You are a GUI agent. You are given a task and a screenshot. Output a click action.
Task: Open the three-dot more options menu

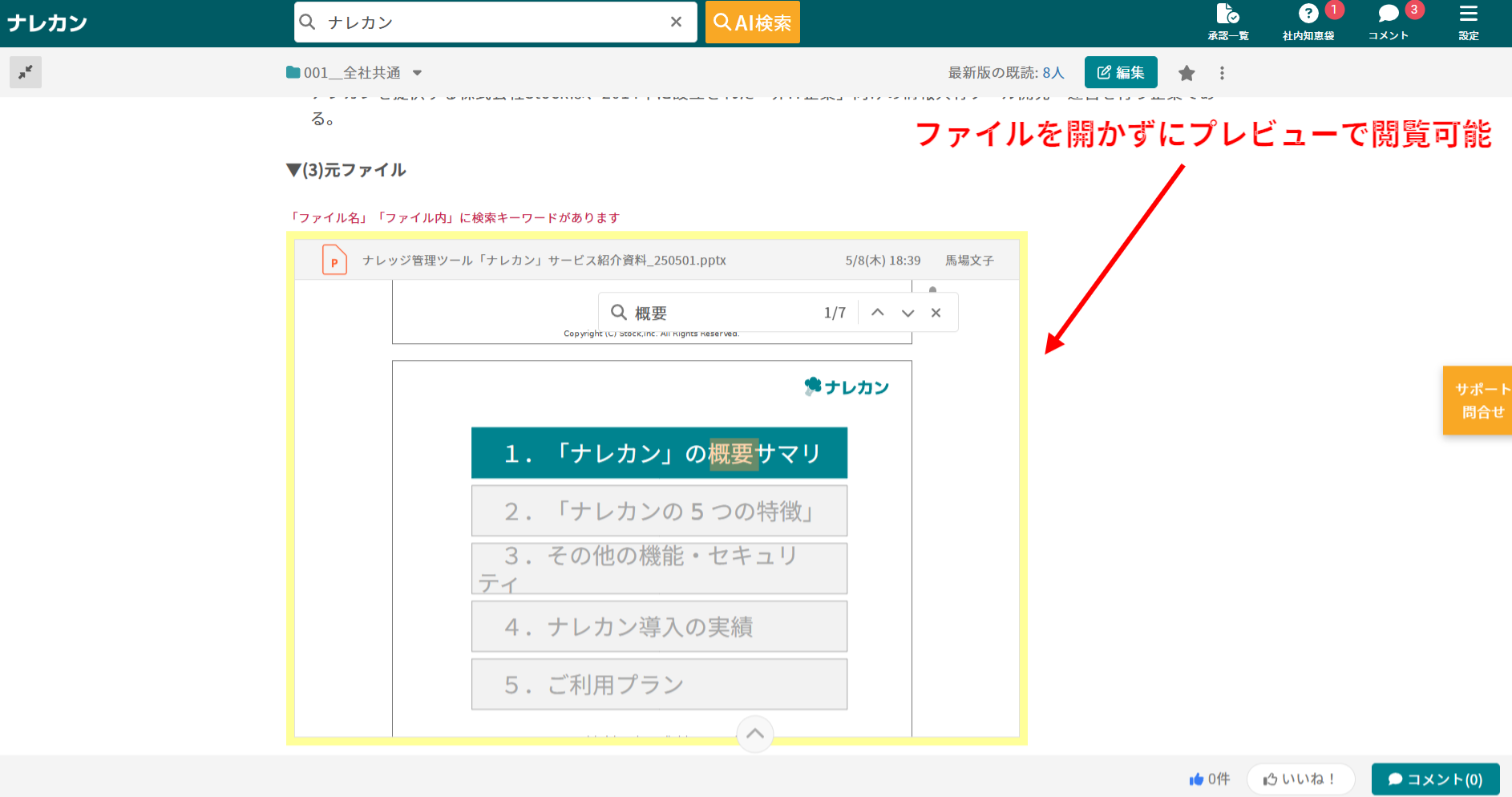1222,73
